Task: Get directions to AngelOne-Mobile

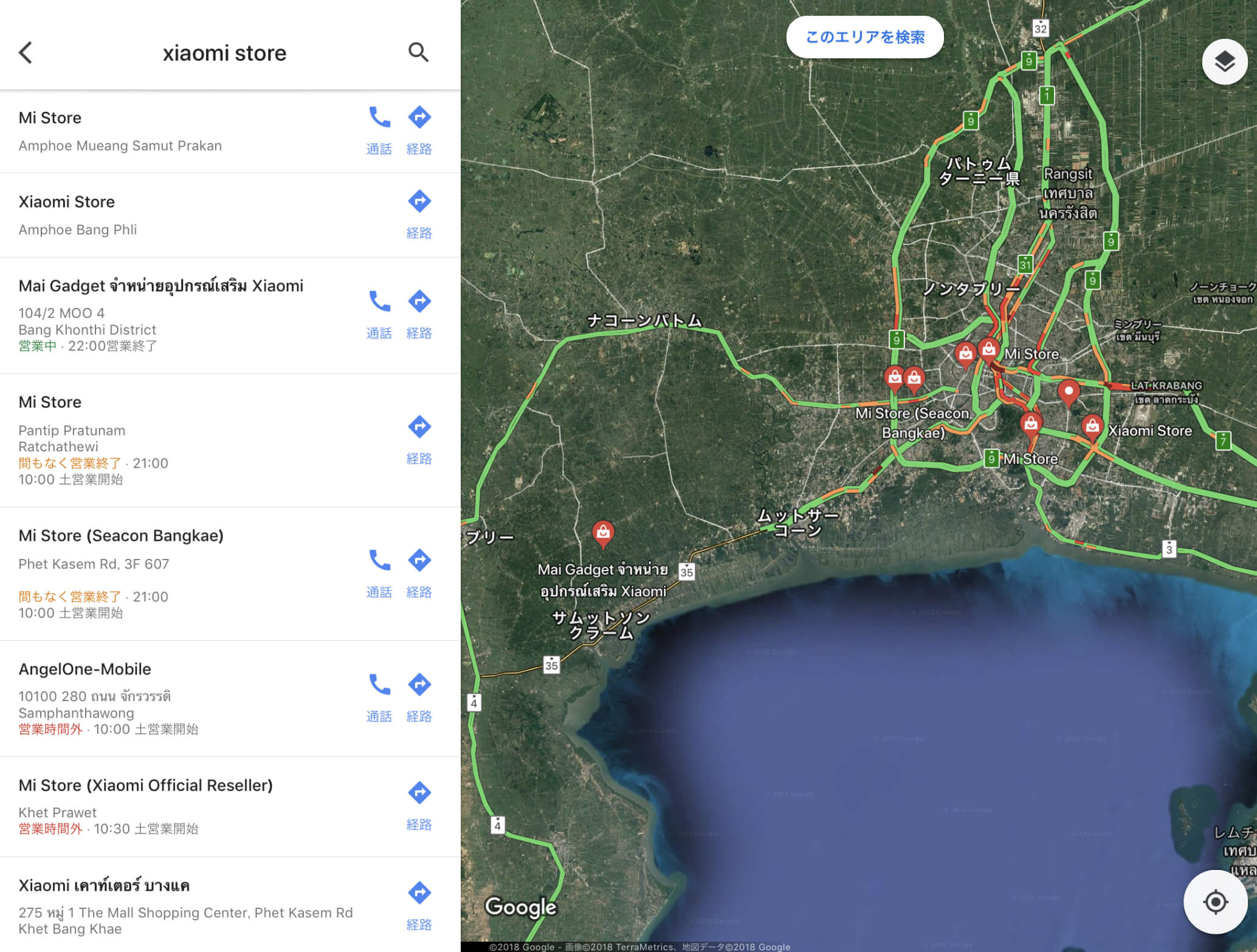Action: tap(419, 685)
